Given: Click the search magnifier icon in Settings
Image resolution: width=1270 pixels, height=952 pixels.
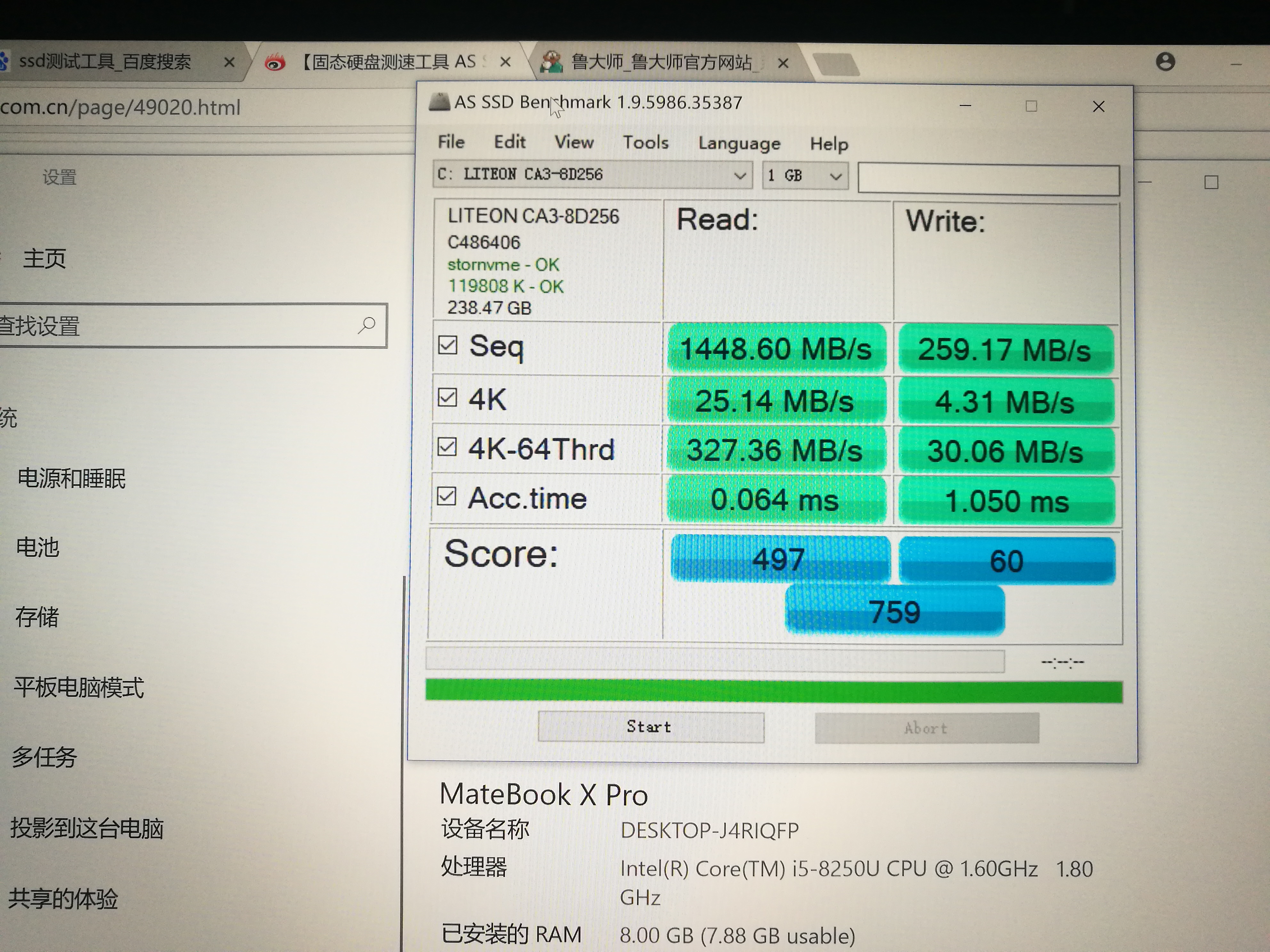Looking at the screenshot, I should coord(366,325).
